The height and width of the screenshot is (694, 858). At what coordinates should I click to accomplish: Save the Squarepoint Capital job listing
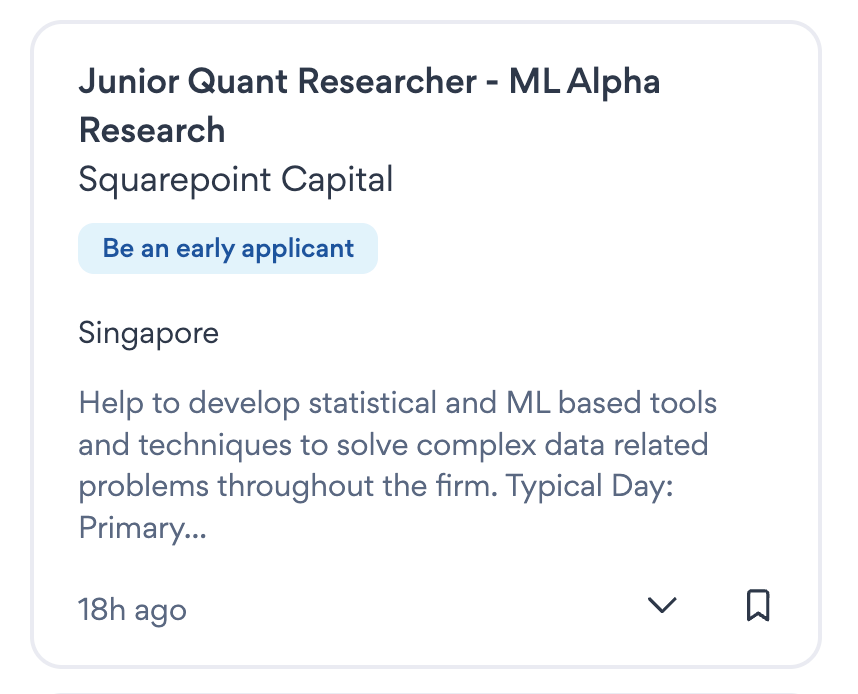(x=758, y=605)
